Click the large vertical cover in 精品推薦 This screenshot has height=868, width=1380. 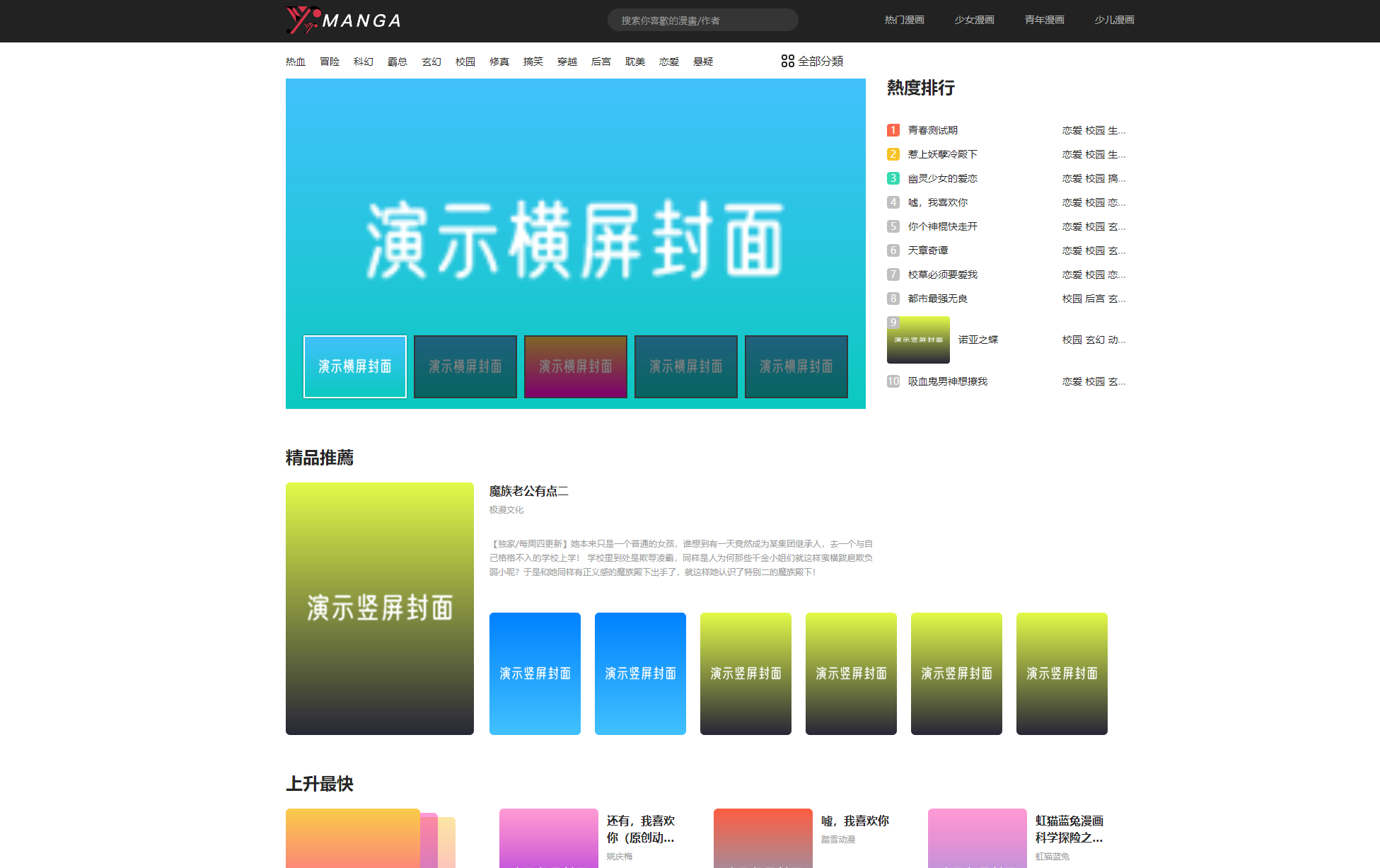click(380, 608)
